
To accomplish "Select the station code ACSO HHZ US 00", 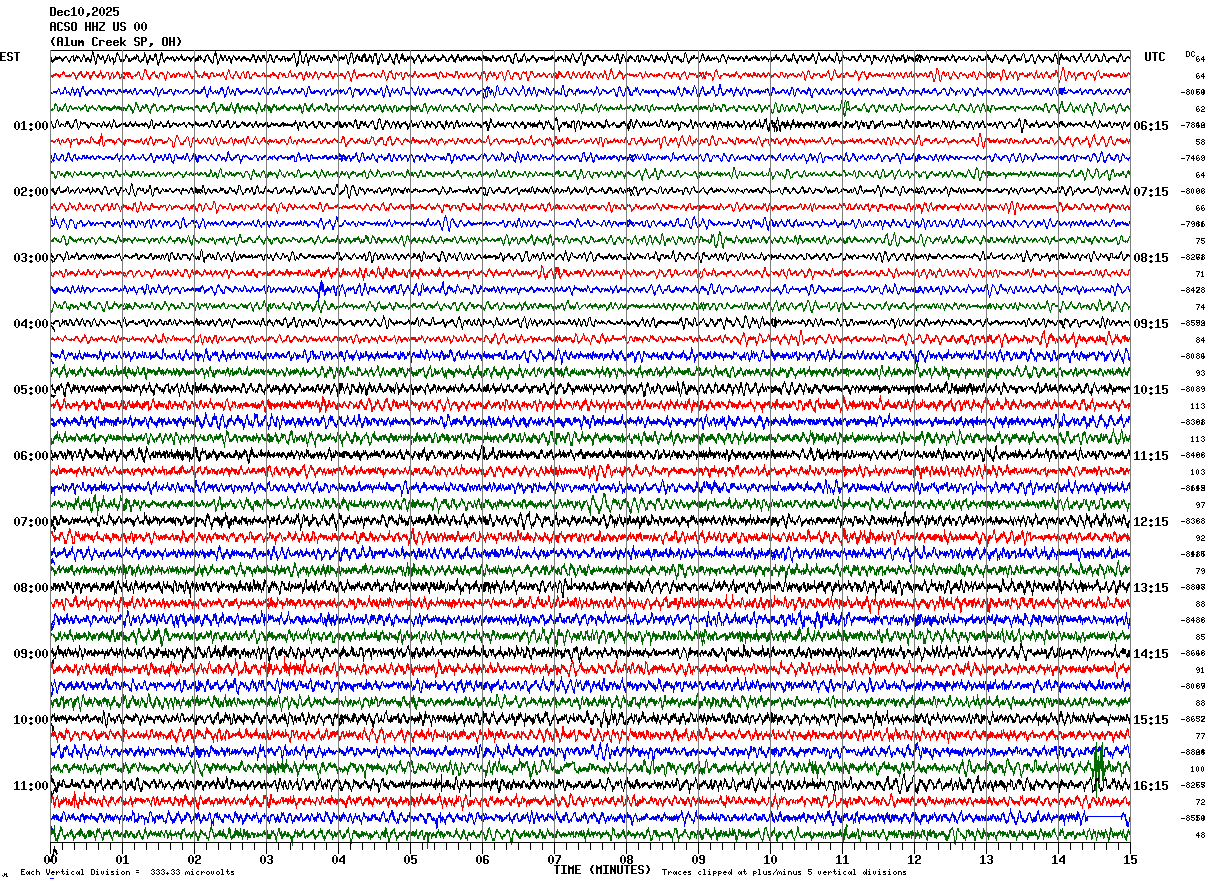I will (98, 27).
